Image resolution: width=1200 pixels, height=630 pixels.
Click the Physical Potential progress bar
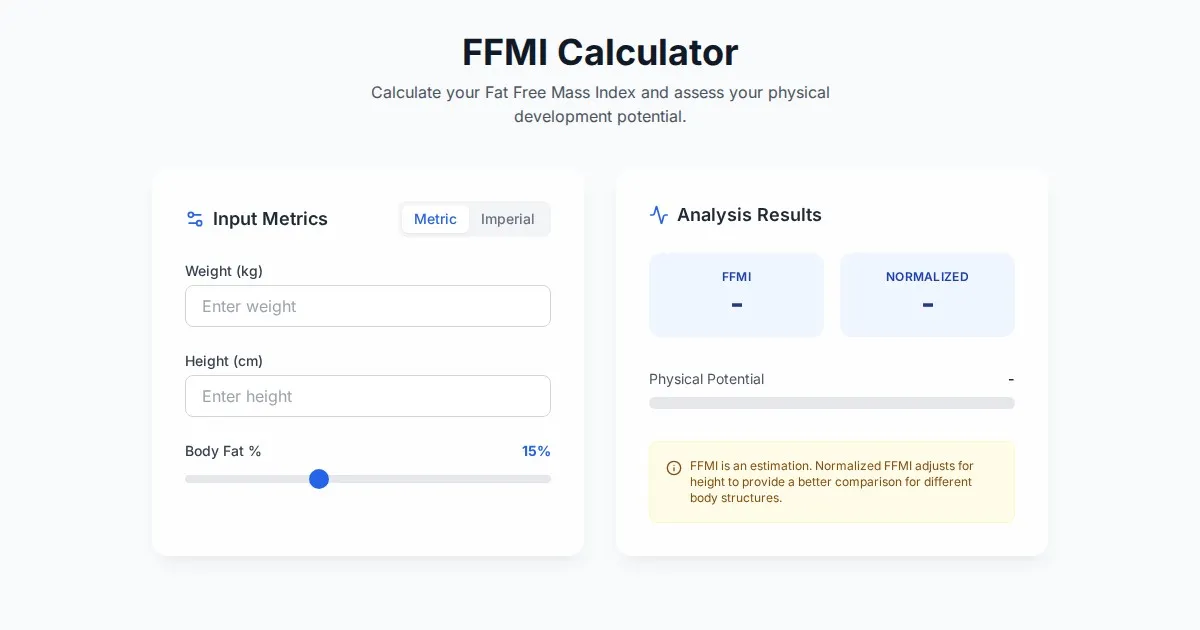(831, 403)
